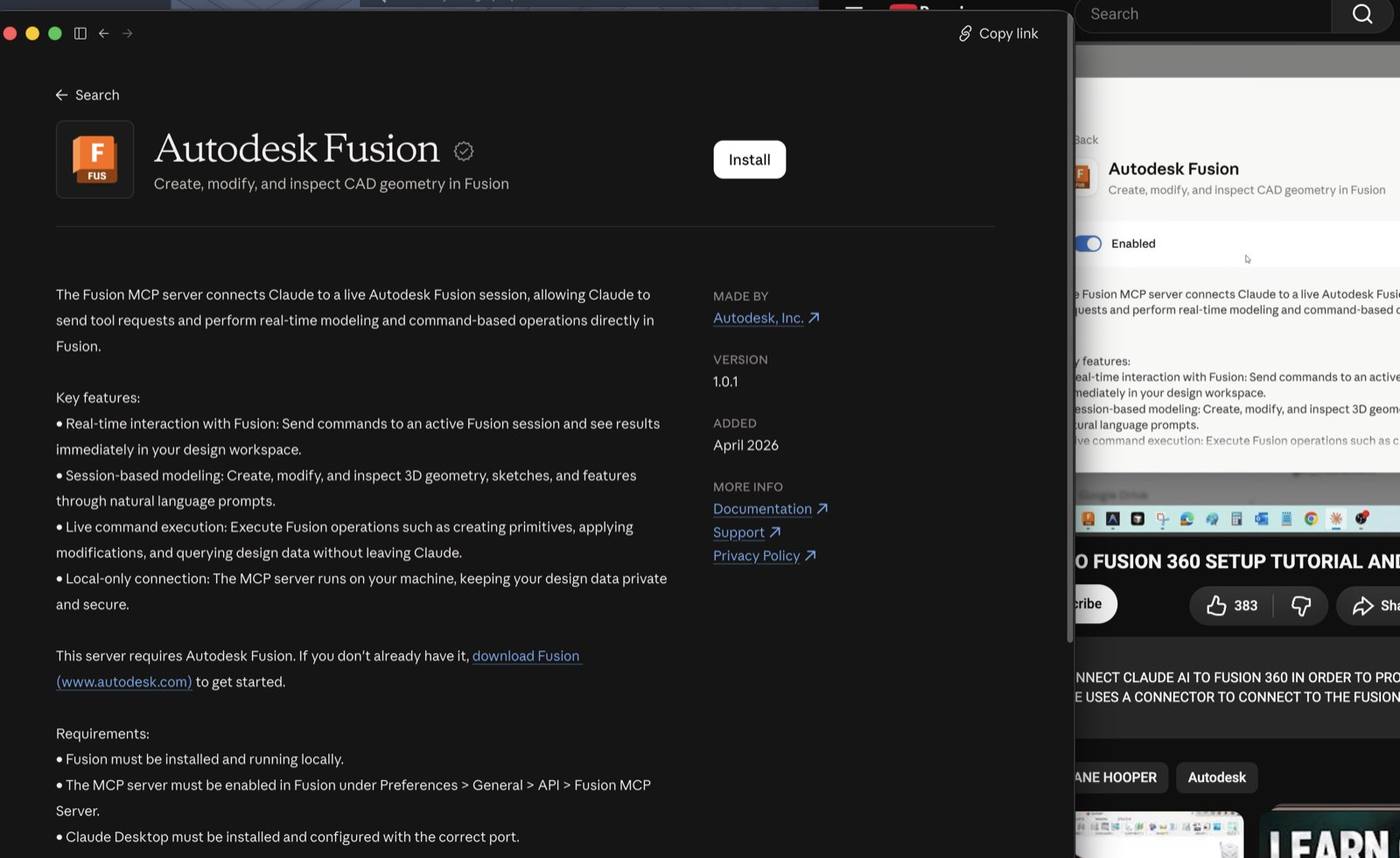Follow the download Fusion link

[x=526, y=656]
